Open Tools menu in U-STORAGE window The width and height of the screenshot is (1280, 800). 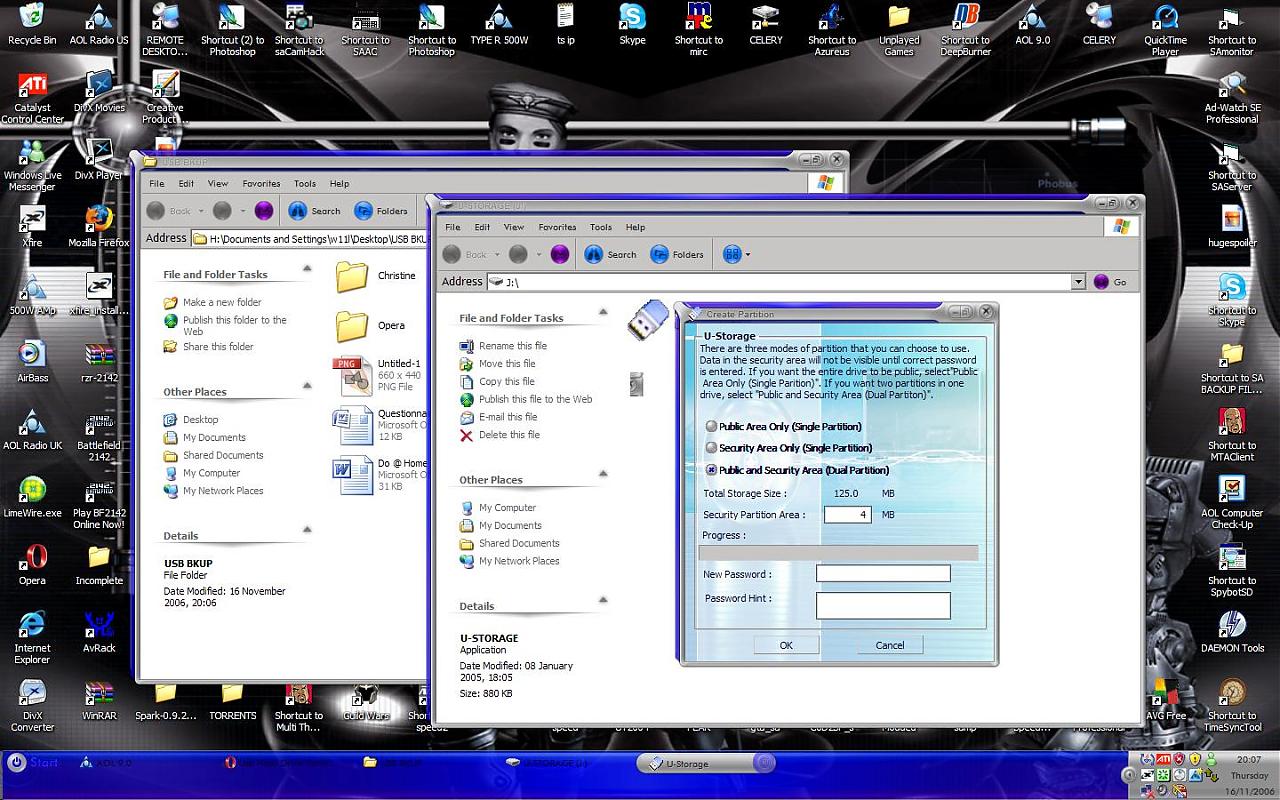pyautogui.click(x=601, y=227)
